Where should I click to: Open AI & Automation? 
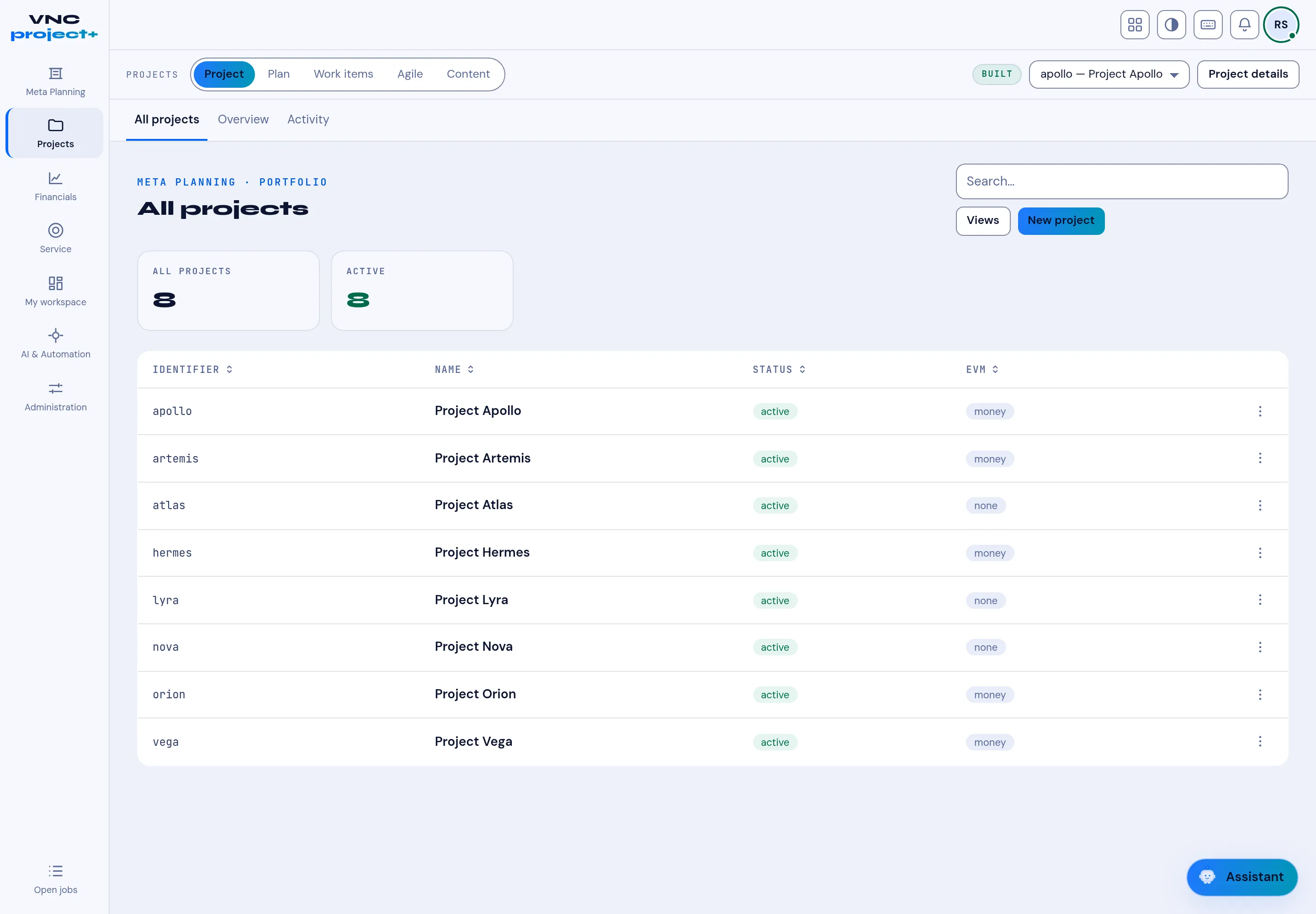(x=55, y=344)
